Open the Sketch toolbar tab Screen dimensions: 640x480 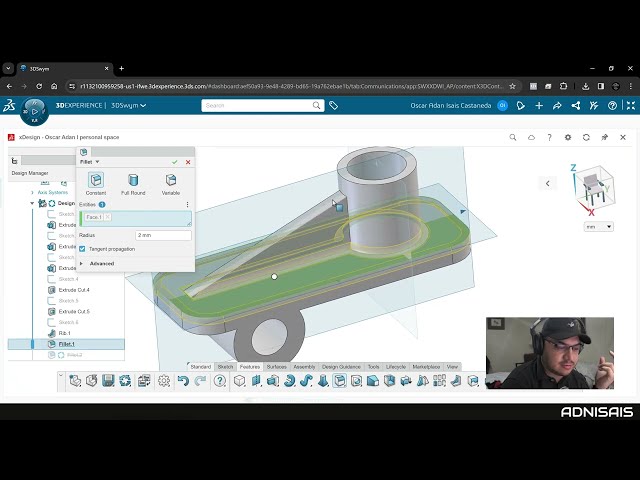[x=225, y=367]
